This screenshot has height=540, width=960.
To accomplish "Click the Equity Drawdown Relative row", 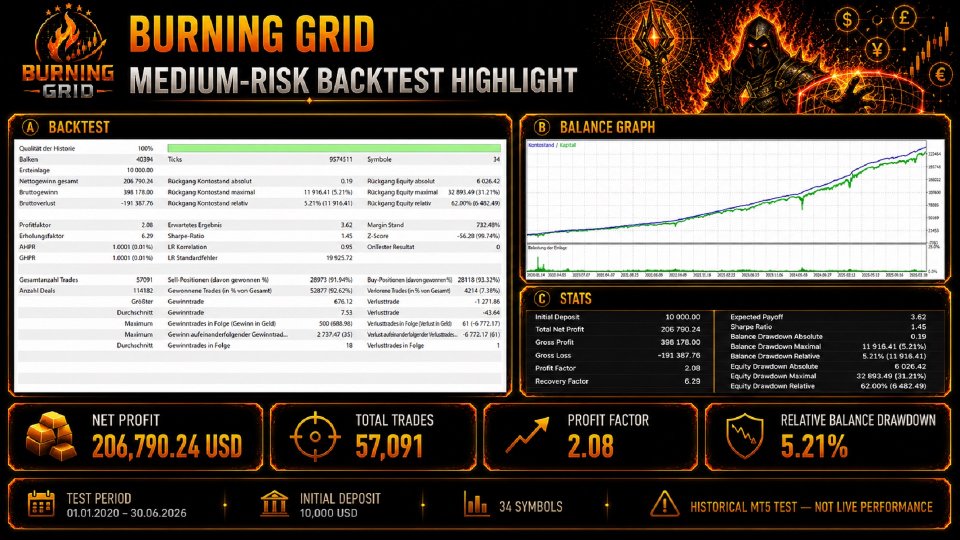I will click(828, 386).
